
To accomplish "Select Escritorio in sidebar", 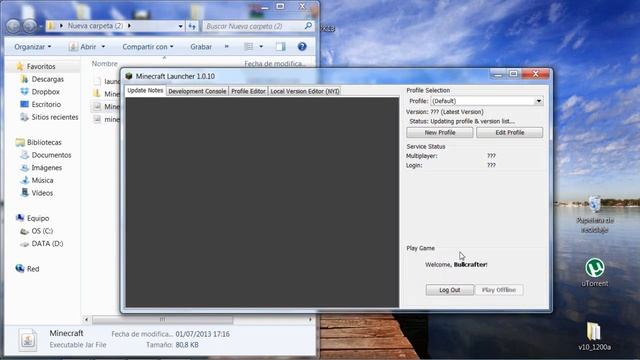I will click(46, 104).
